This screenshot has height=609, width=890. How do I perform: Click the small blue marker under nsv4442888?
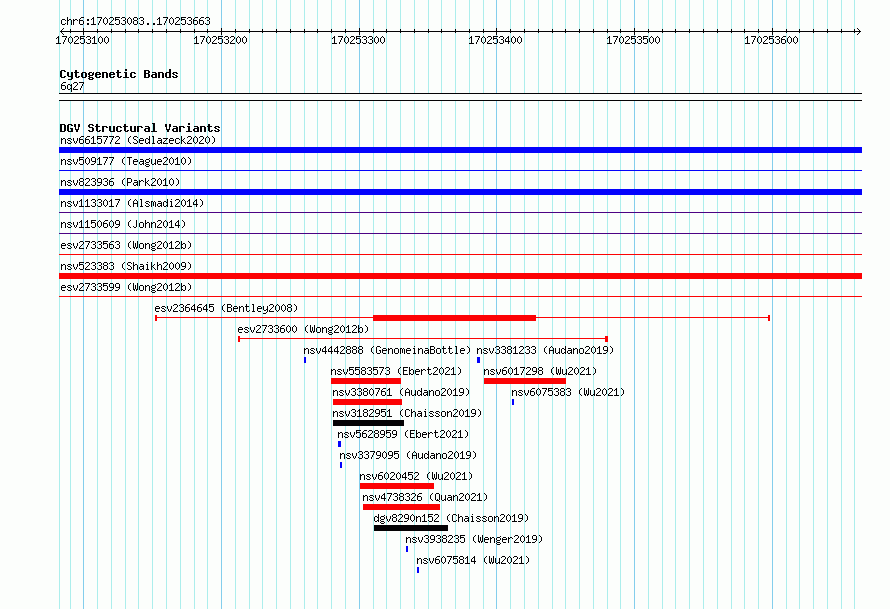(305, 360)
